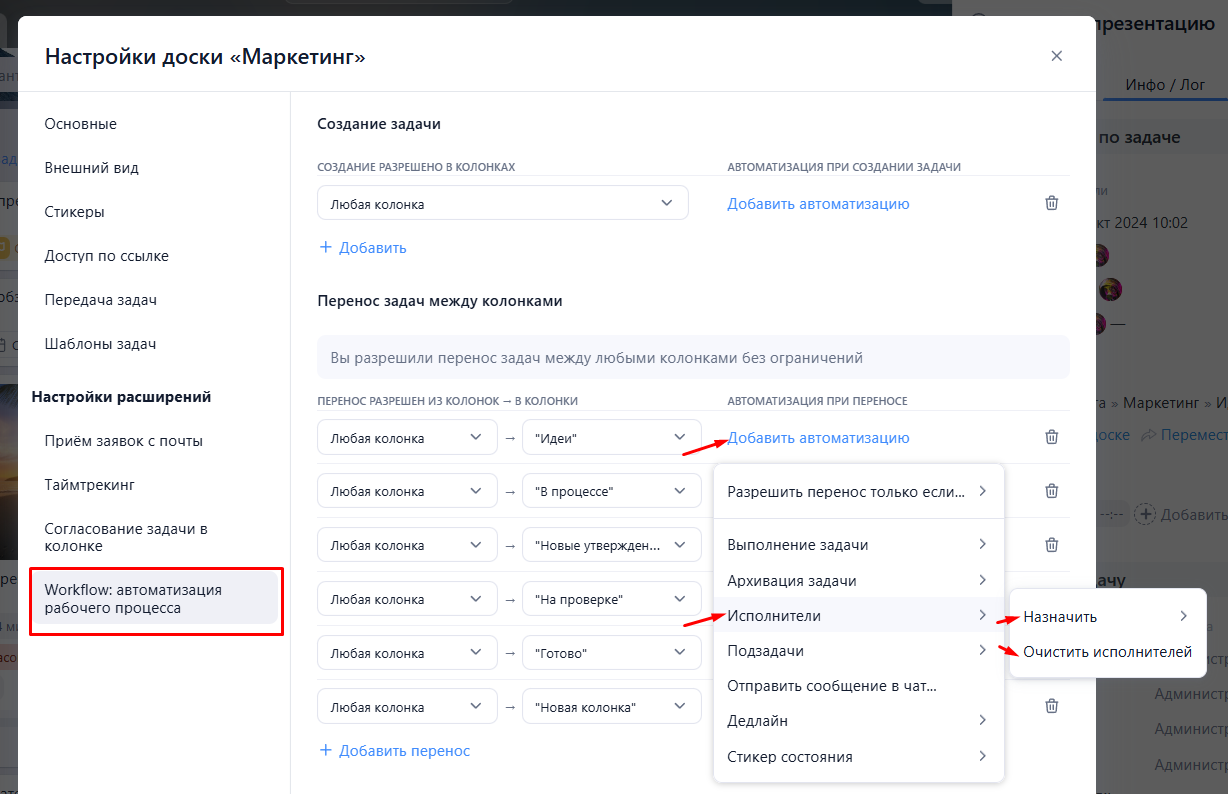Click the plus icon next to "Добавить перенос"
The height and width of the screenshot is (794, 1228).
coord(325,750)
